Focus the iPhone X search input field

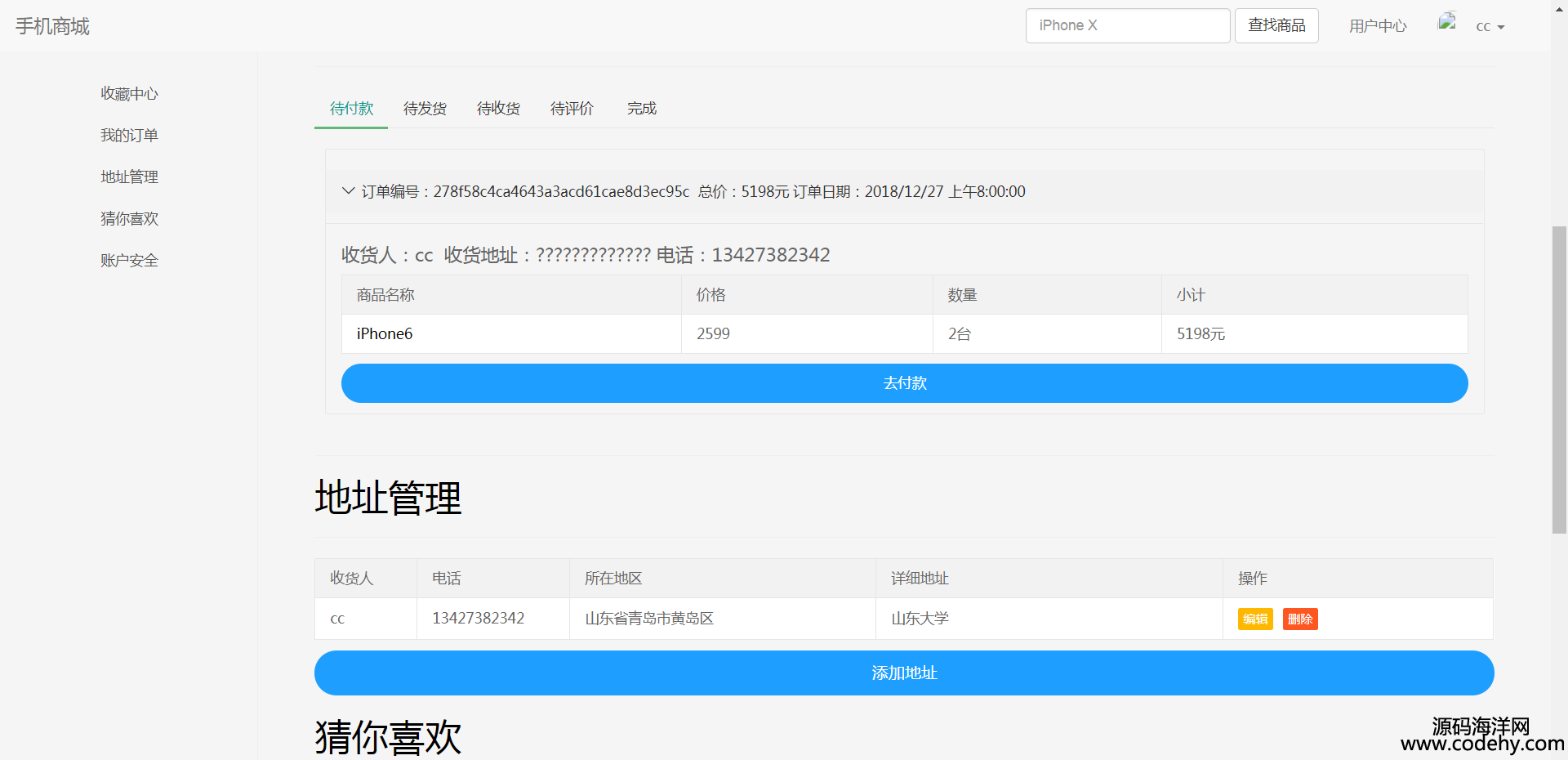coord(1127,25)
